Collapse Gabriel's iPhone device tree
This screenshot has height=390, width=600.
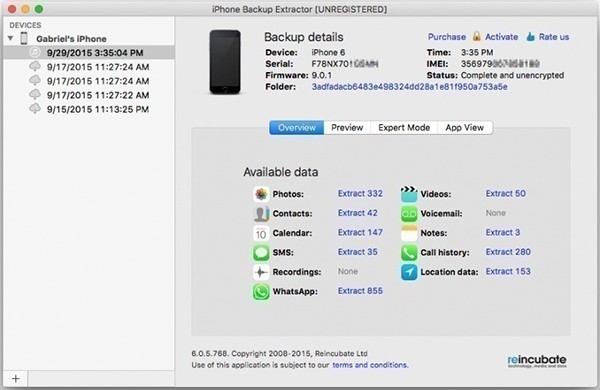pyautogui.click(x=11, y=38)
